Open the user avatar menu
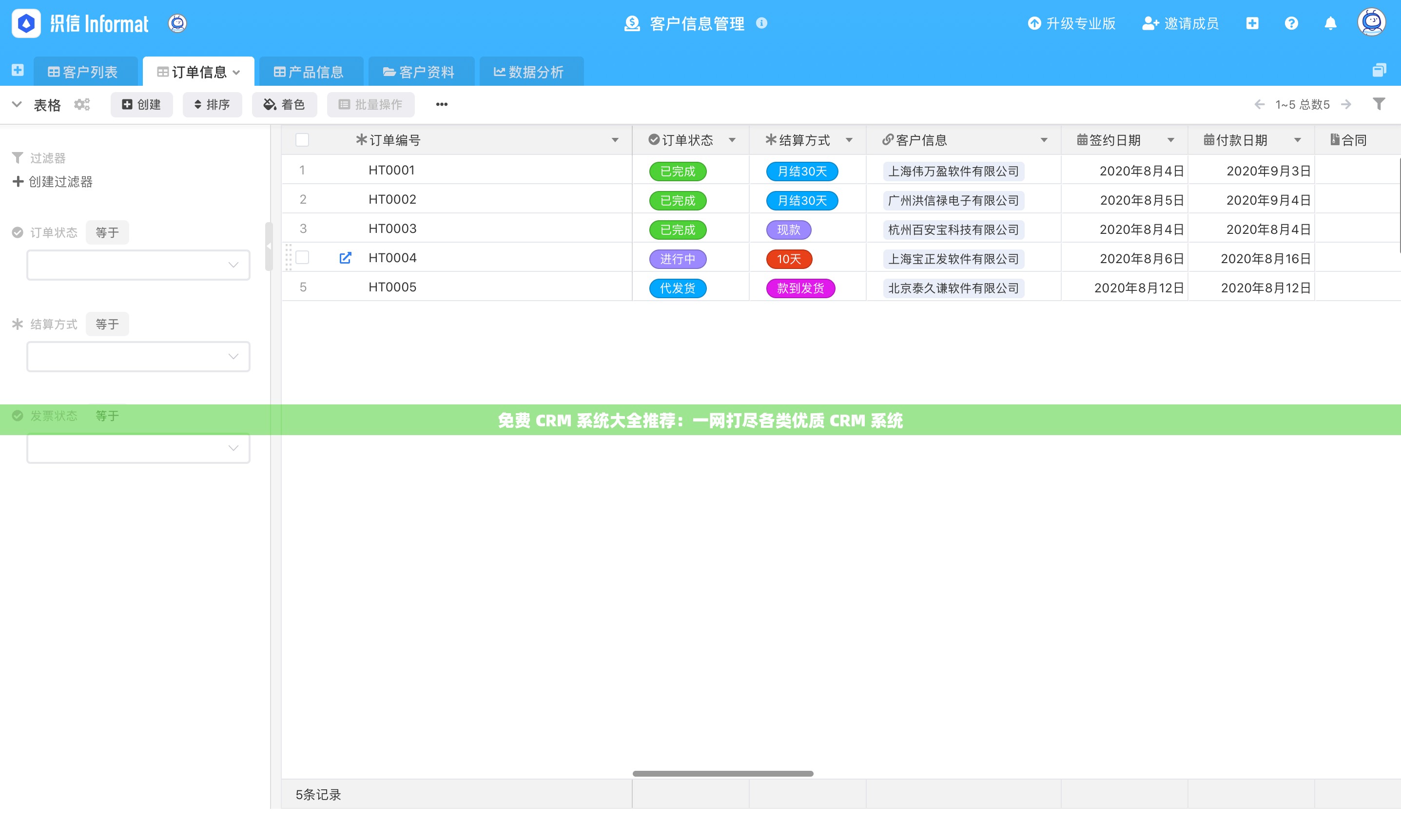1401x840 pixels. pos(1371,22)
